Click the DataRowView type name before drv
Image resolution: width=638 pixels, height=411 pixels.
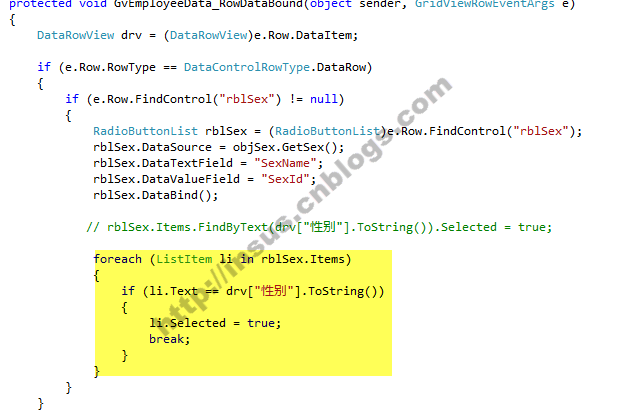tap(76, 35)
